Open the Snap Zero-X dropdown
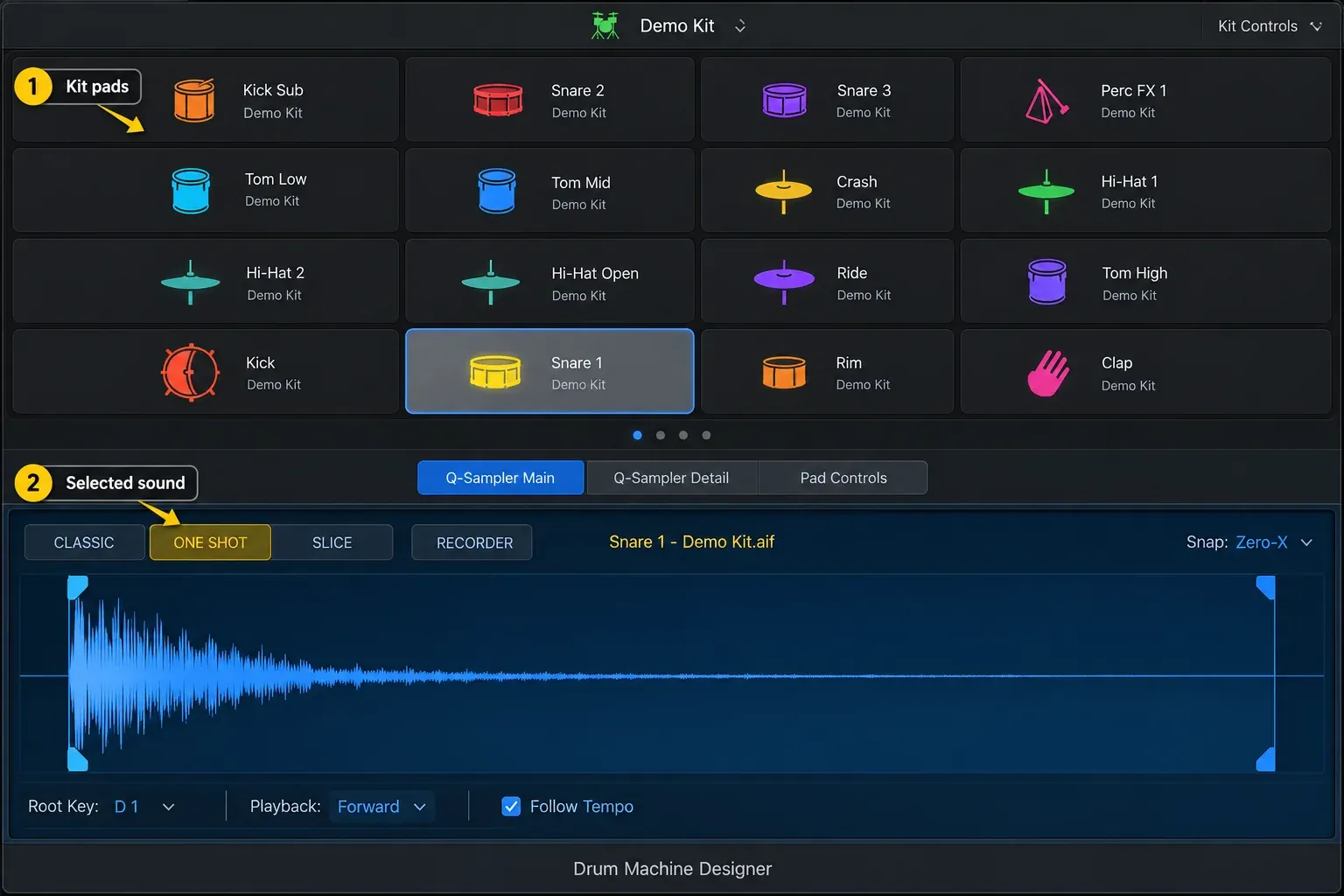Viewport: 1344px width, 896px height. tap(1272, 542)
